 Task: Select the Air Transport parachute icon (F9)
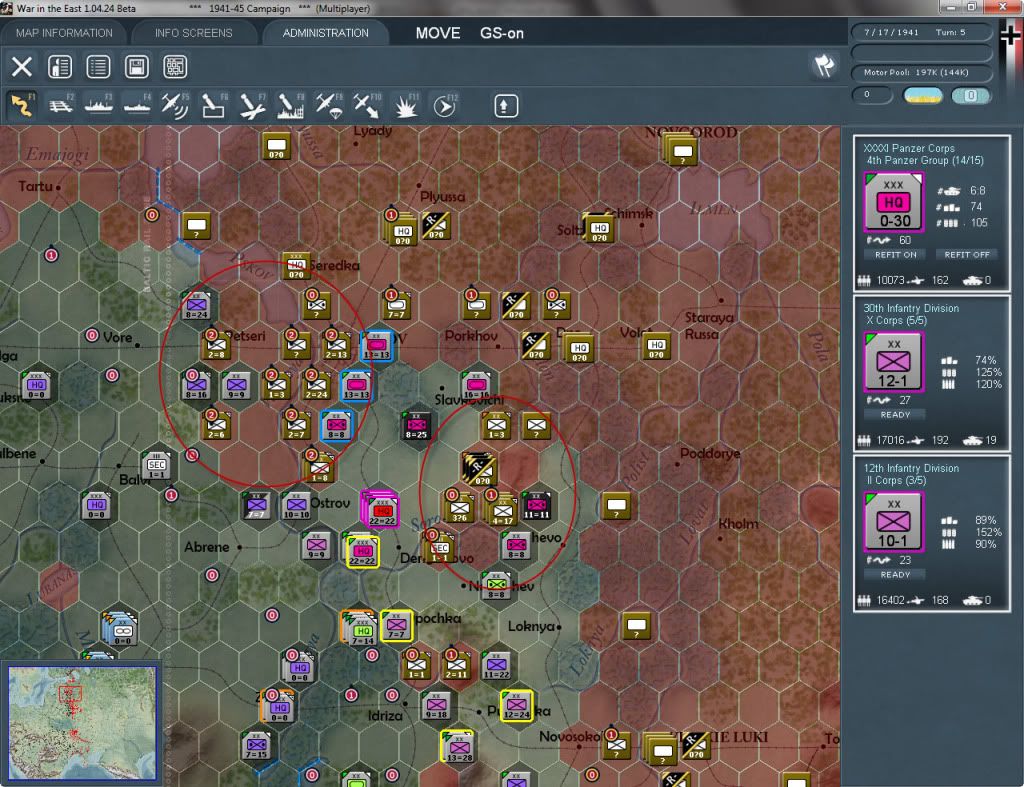[x=329, y=105]
